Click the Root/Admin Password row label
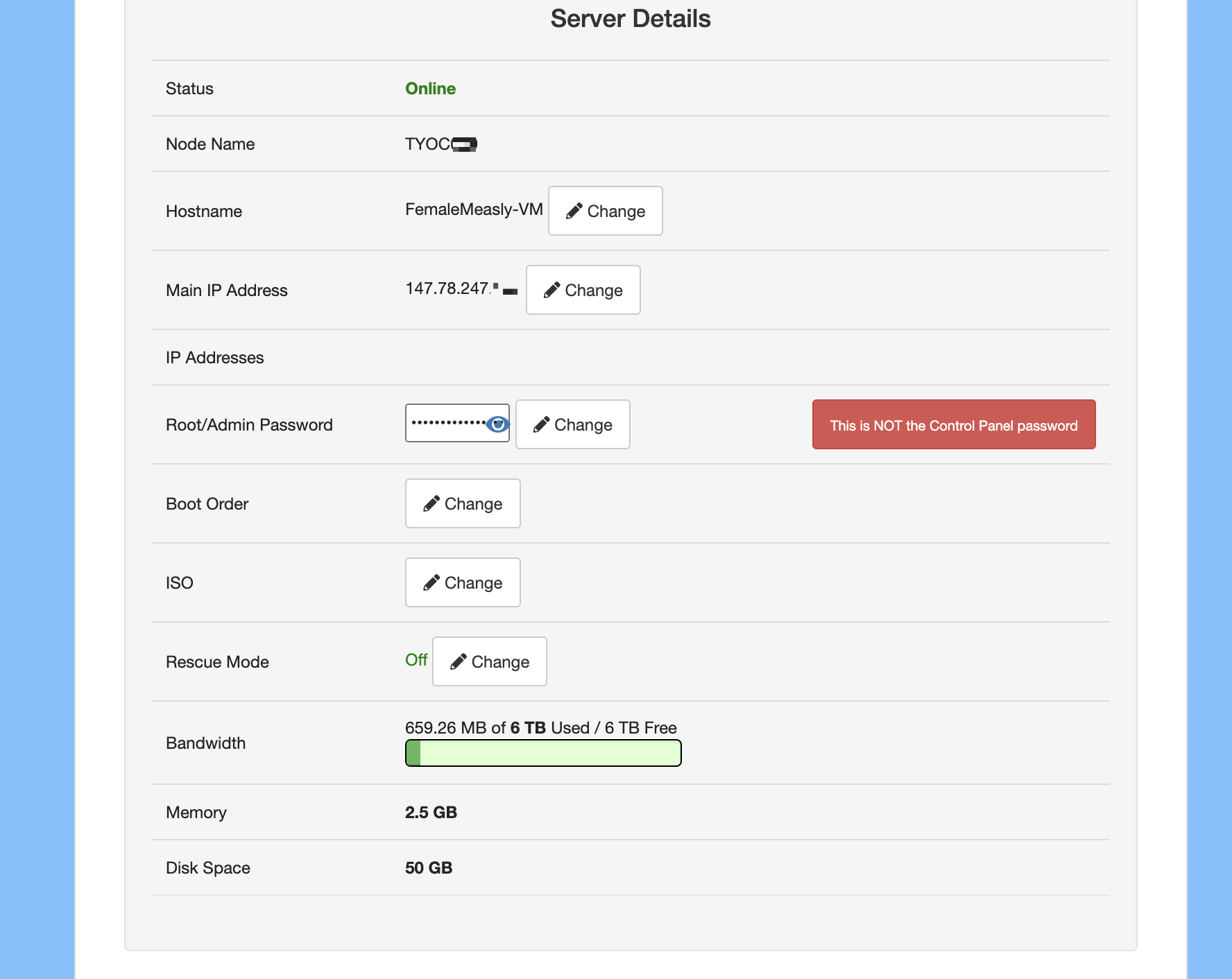 (249, 425)
